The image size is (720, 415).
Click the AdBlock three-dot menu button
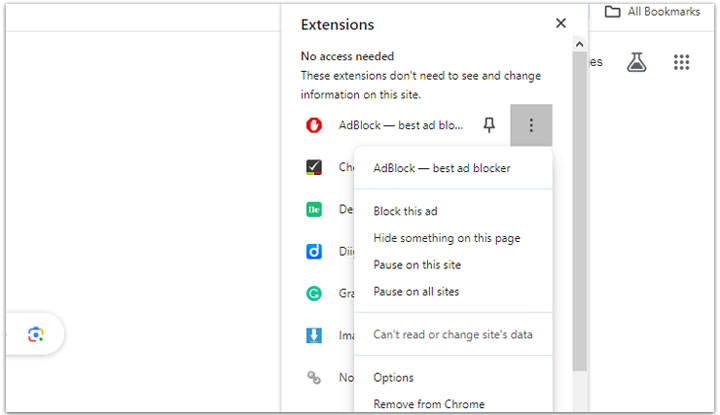pyautogui.click(x=531, y=125)
